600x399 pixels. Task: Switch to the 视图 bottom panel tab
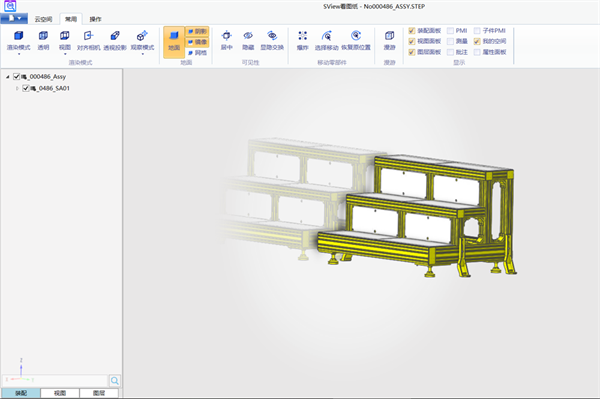(x=60, y=393)
